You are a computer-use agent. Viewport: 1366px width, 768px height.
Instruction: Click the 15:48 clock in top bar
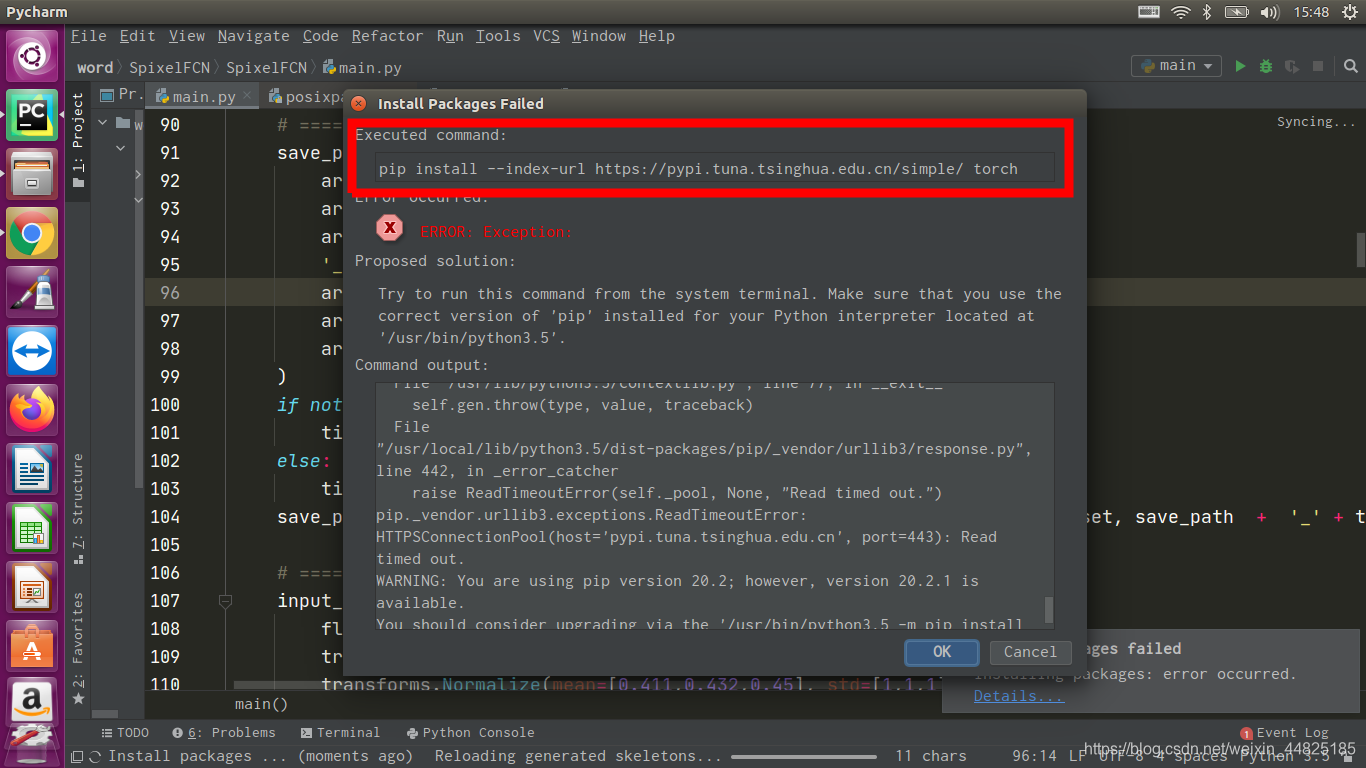1310,12
